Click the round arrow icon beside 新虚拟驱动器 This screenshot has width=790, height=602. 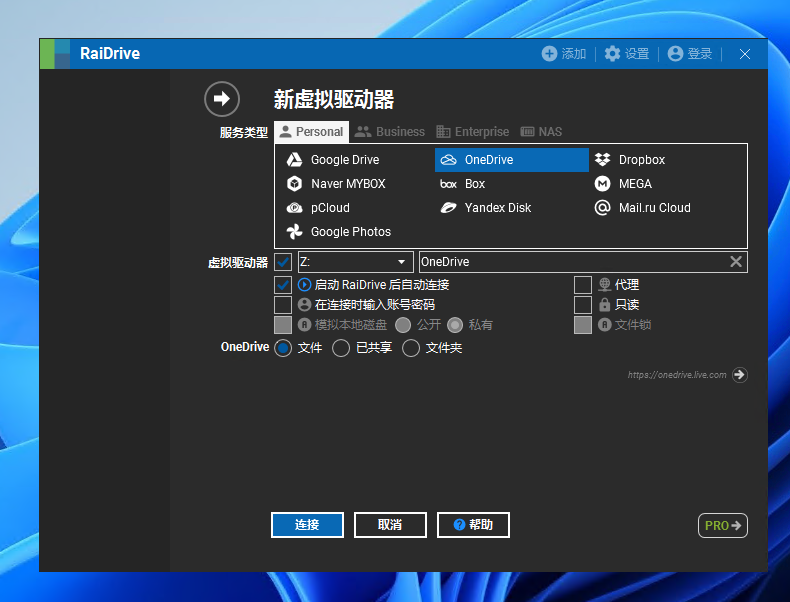pyautogui.click(x=222, y=99)
